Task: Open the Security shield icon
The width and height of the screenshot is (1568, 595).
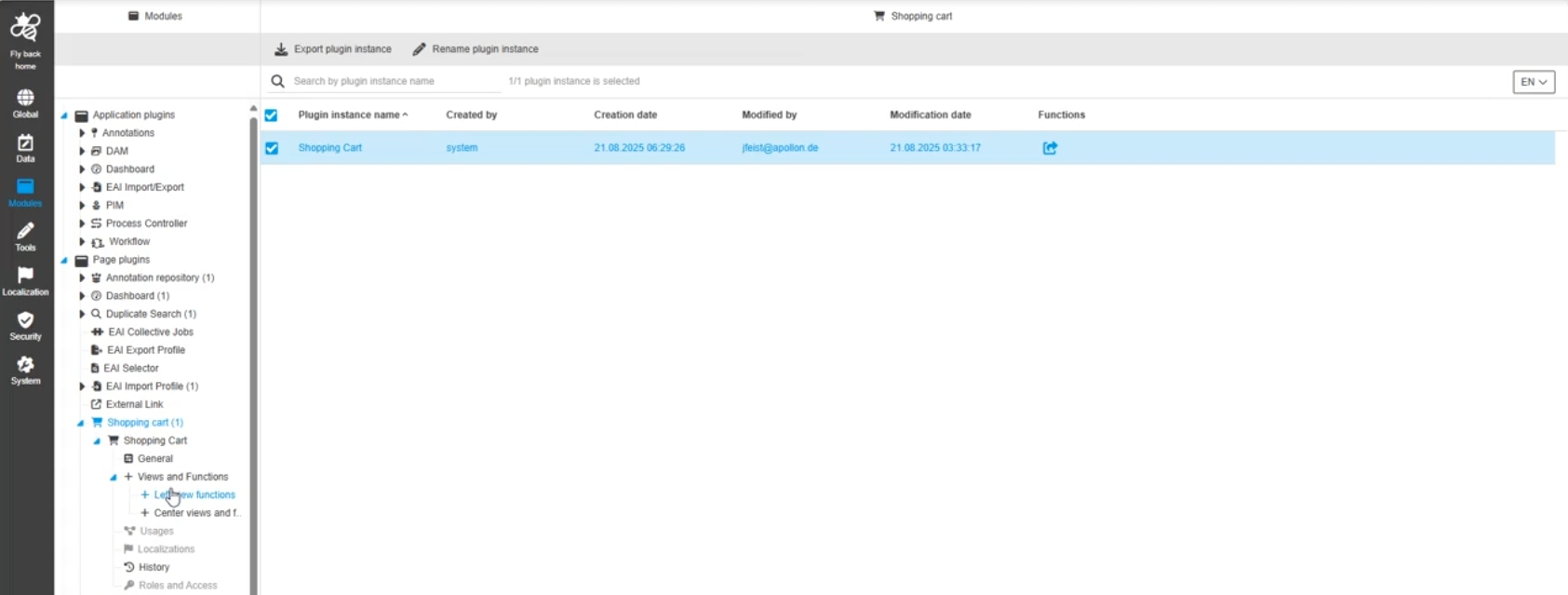Action: tap(25, 319)
